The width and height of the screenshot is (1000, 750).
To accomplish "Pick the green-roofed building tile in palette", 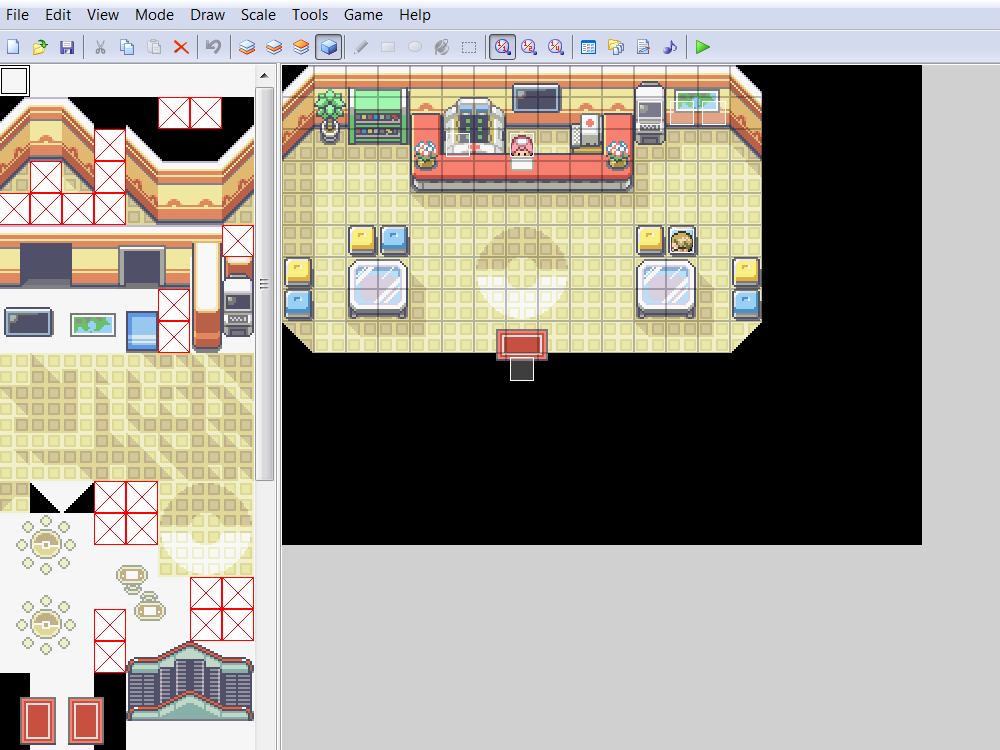I will [x=190, y=681].
